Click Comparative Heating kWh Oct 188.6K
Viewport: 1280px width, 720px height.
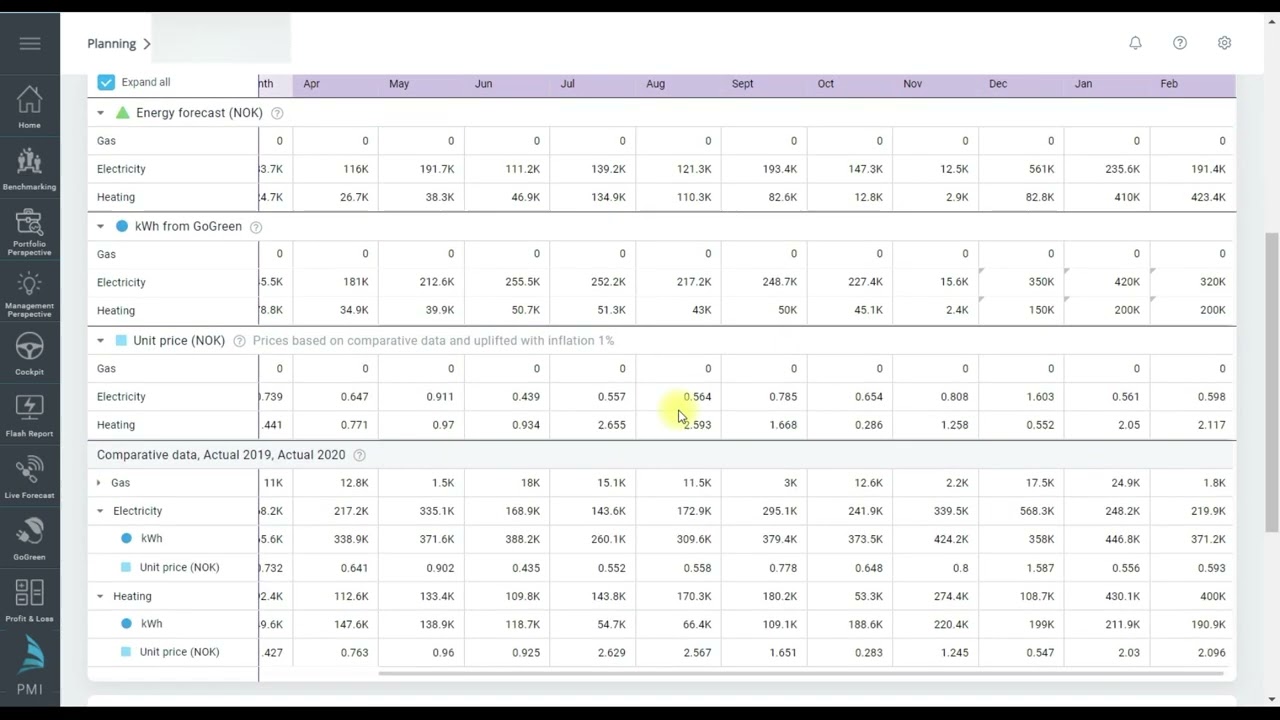coord(864,624)
